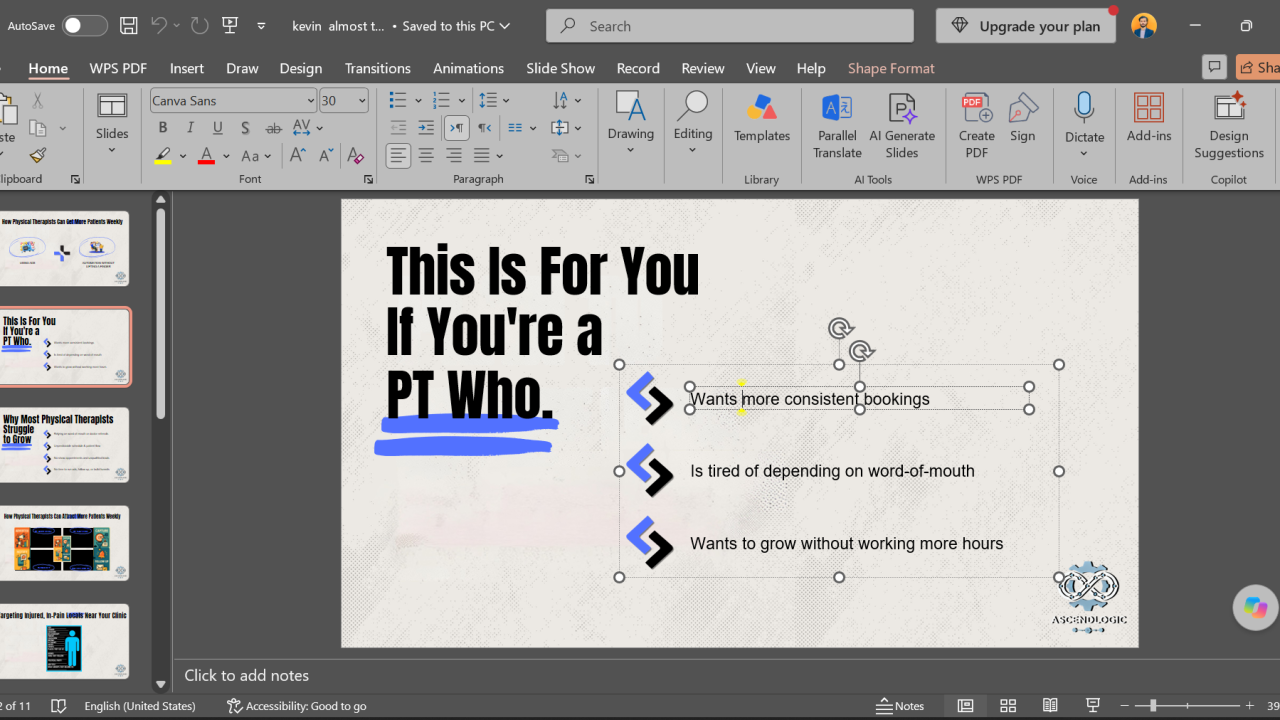Underline the selected text
The width and height of the screenshot is (1280, 720).
click(218, 128)
